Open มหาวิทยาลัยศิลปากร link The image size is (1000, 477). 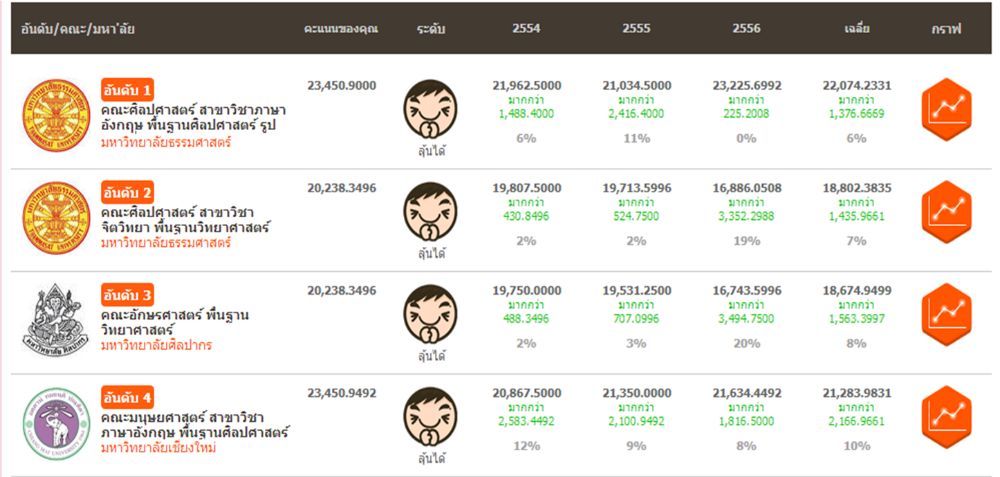[x=156, y=345]
